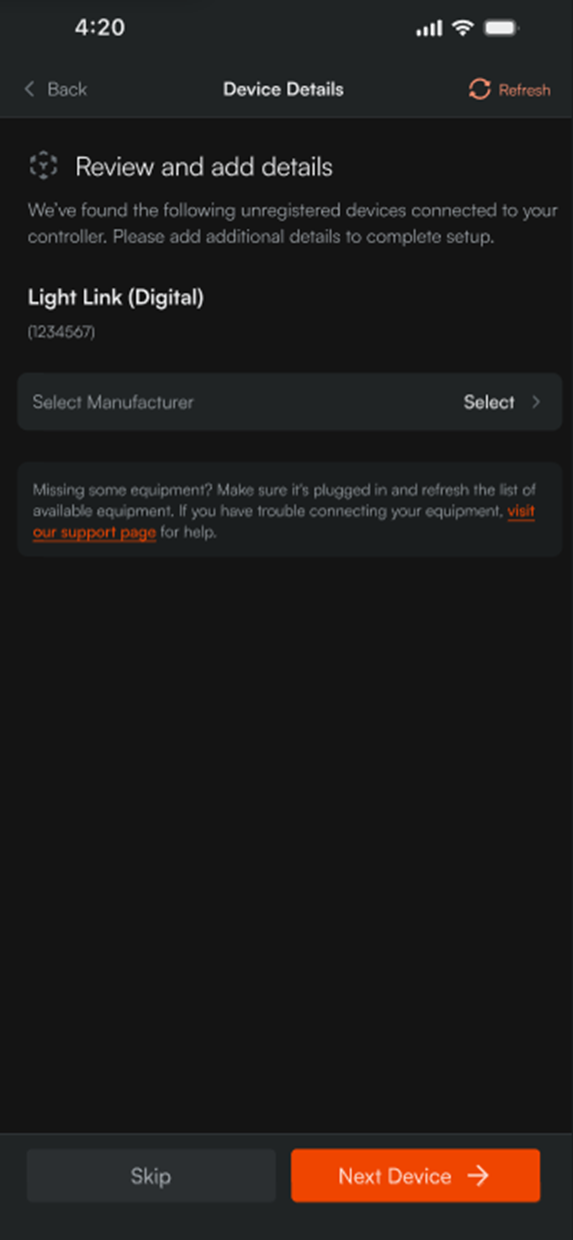Open the visit our support page link
573x1240 pixels.
[284, 521]
